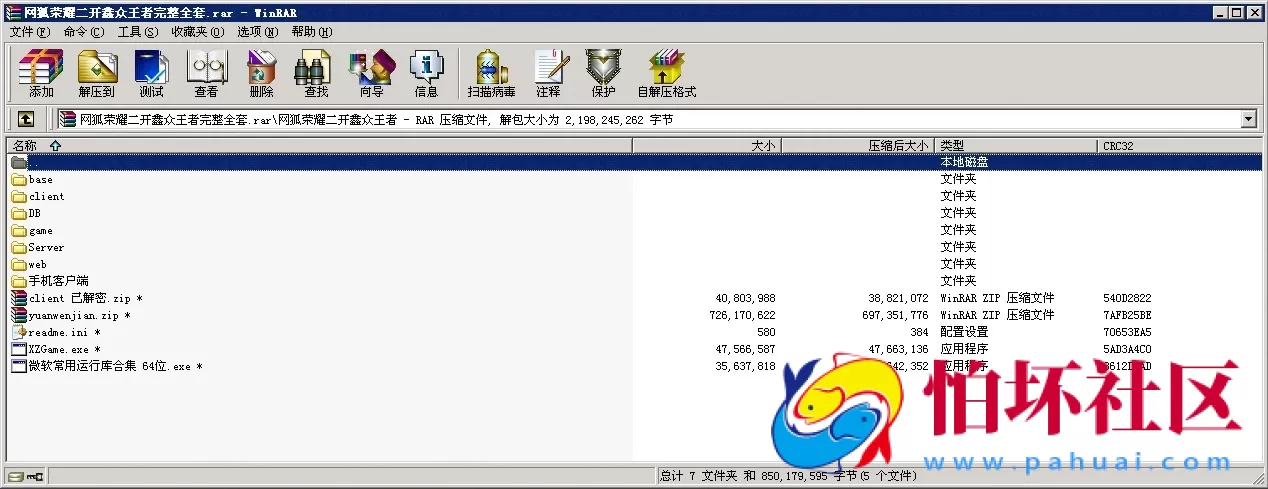Viewport: 1268px width, 489px height.
Task: Click the Delete (删除) toolbar icon
Action: click(x=261, y=74)
